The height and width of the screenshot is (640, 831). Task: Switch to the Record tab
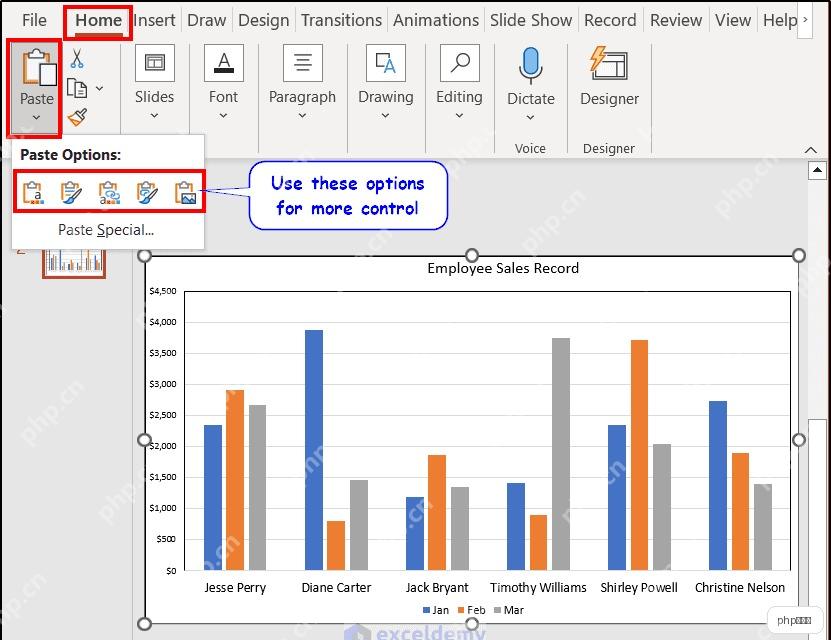coord(610,20)
